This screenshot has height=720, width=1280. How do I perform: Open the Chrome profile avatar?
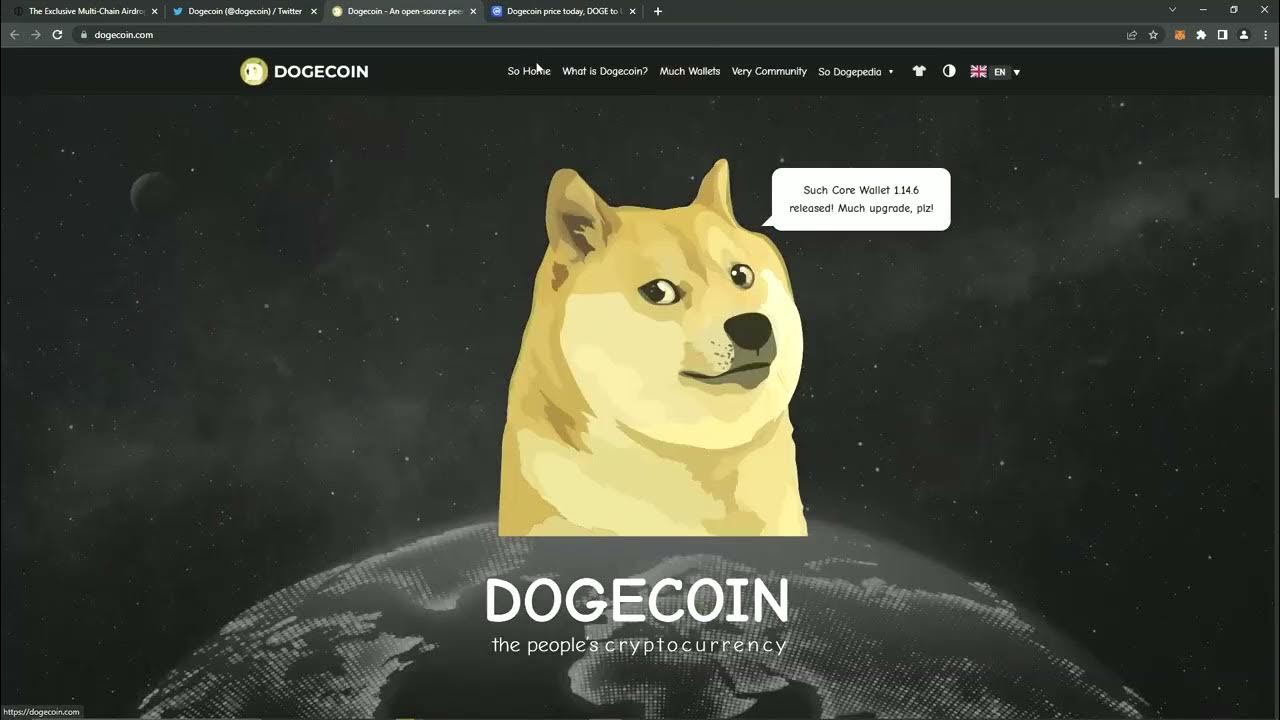click(1244, 34)
